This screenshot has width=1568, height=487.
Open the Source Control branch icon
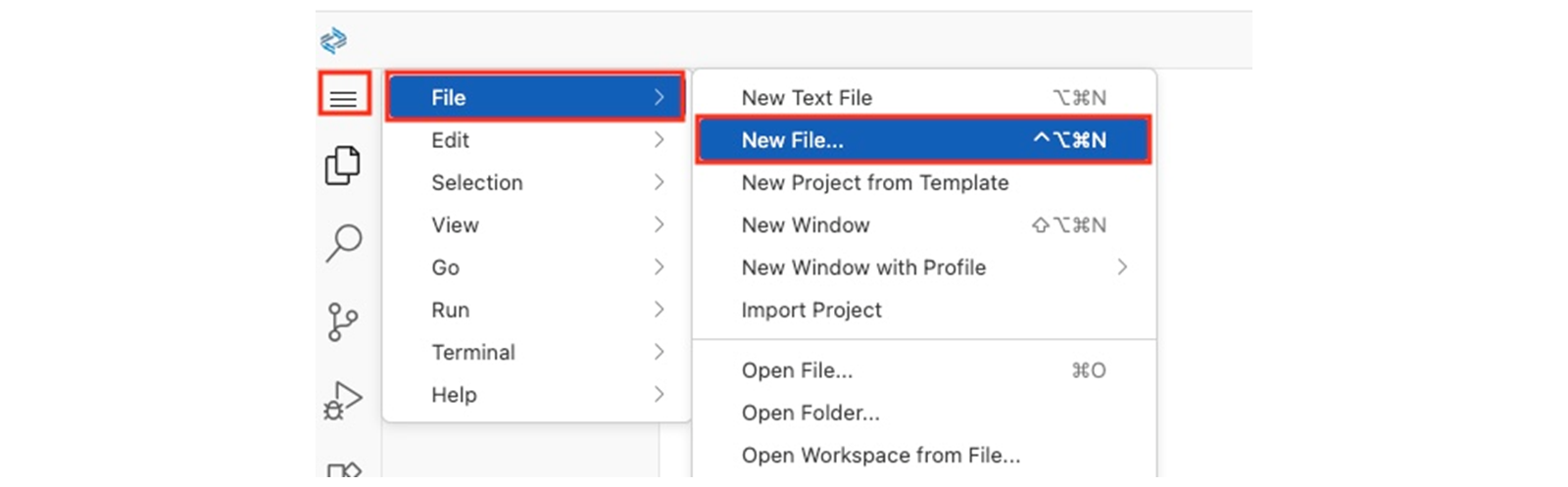343,321
